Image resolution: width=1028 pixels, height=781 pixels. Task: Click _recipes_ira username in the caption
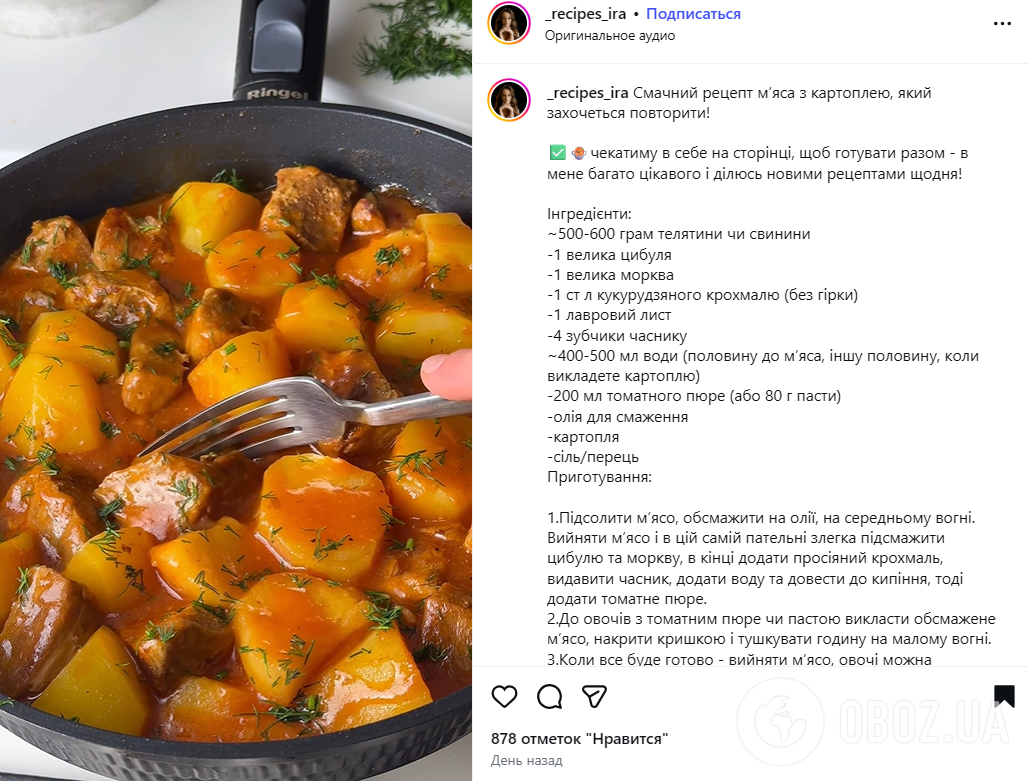[588, 93]
